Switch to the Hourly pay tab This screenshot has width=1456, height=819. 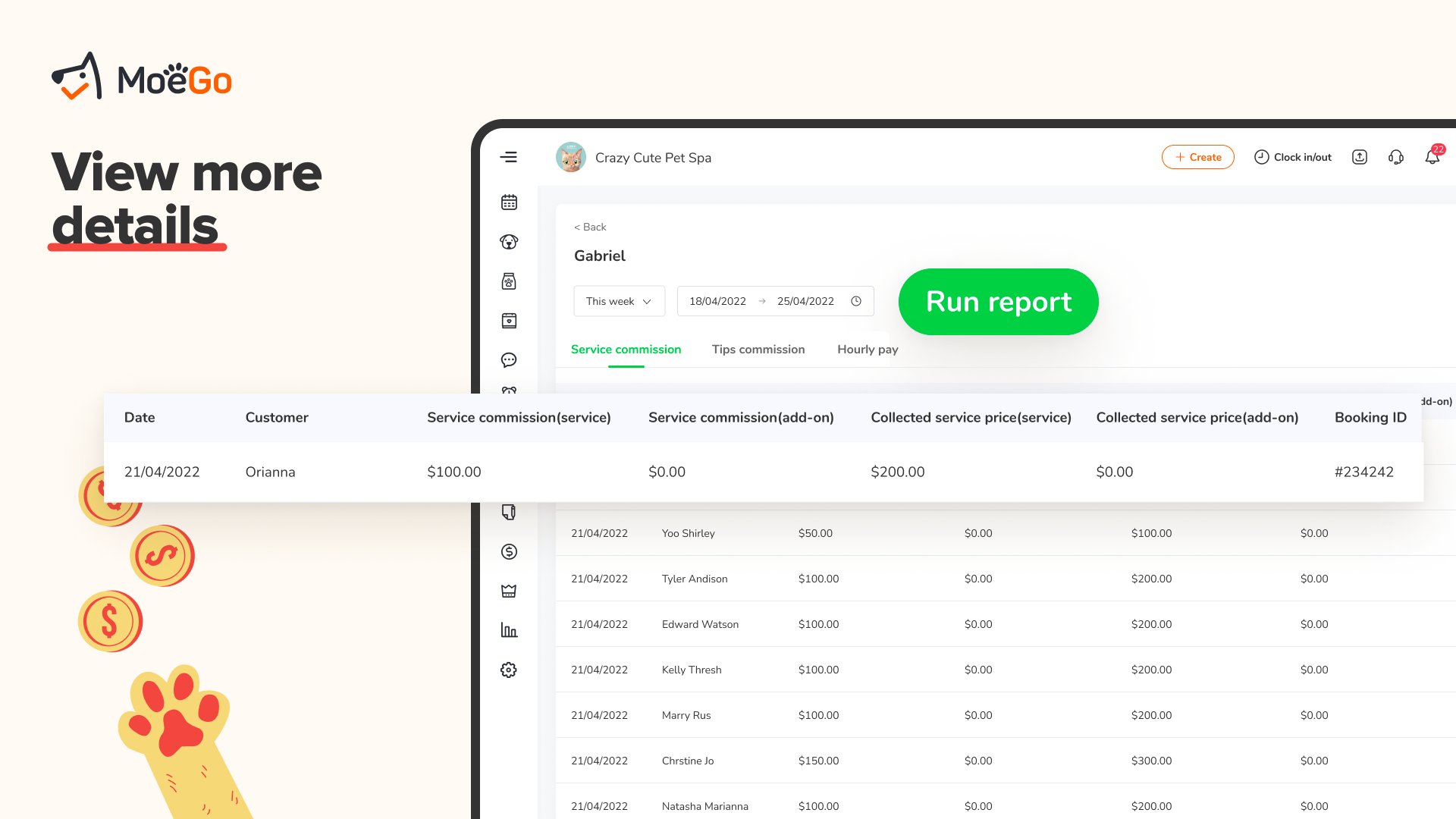coord(868,350)
